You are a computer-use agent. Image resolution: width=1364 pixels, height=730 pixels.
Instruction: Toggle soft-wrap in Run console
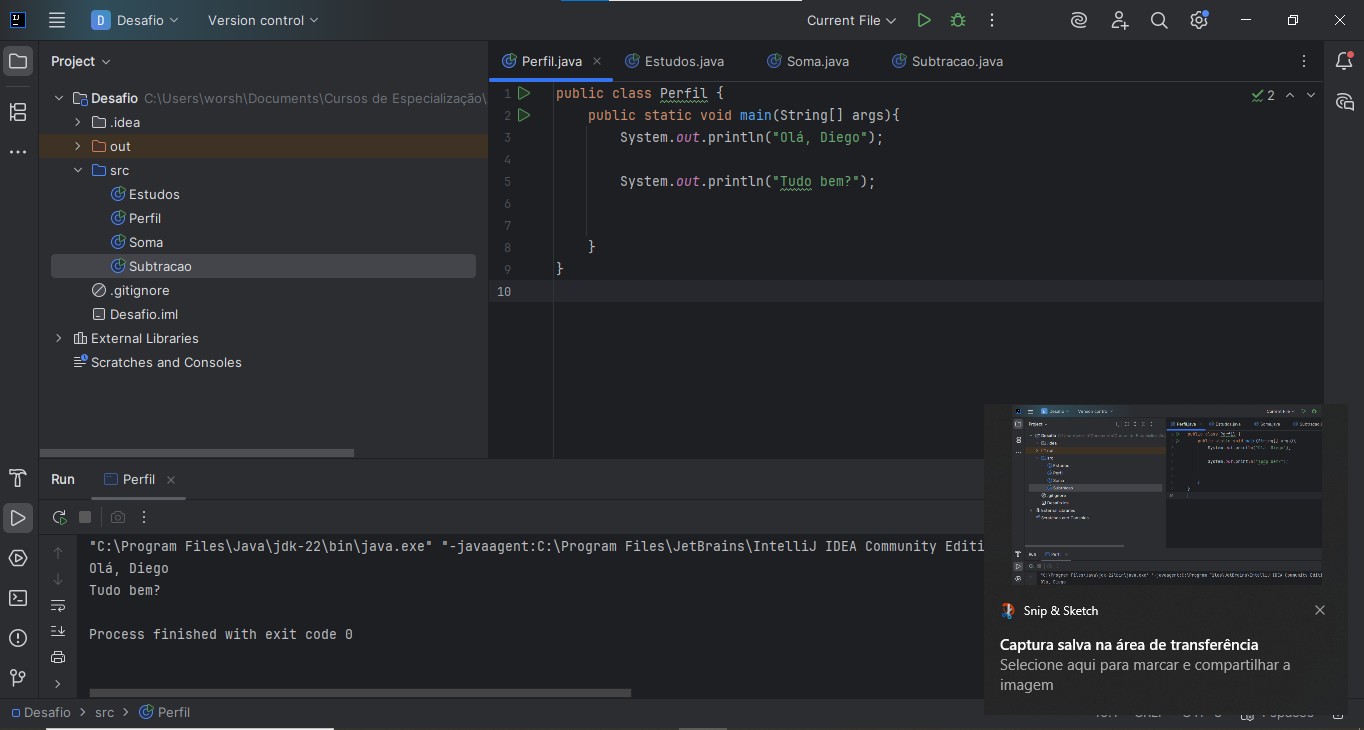58,605
